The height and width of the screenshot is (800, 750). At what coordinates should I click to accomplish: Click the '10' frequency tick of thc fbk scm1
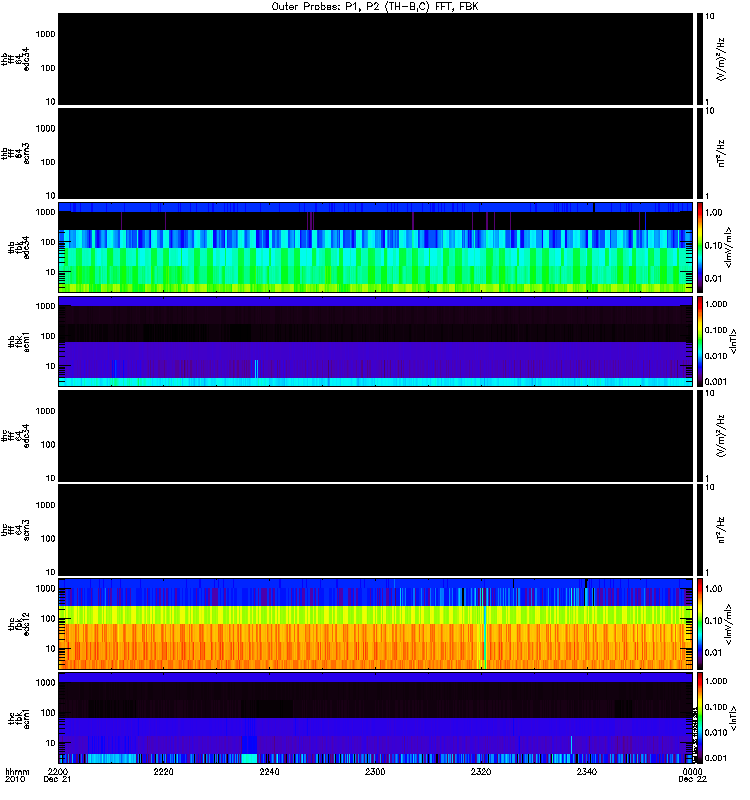tap(50, 743)
